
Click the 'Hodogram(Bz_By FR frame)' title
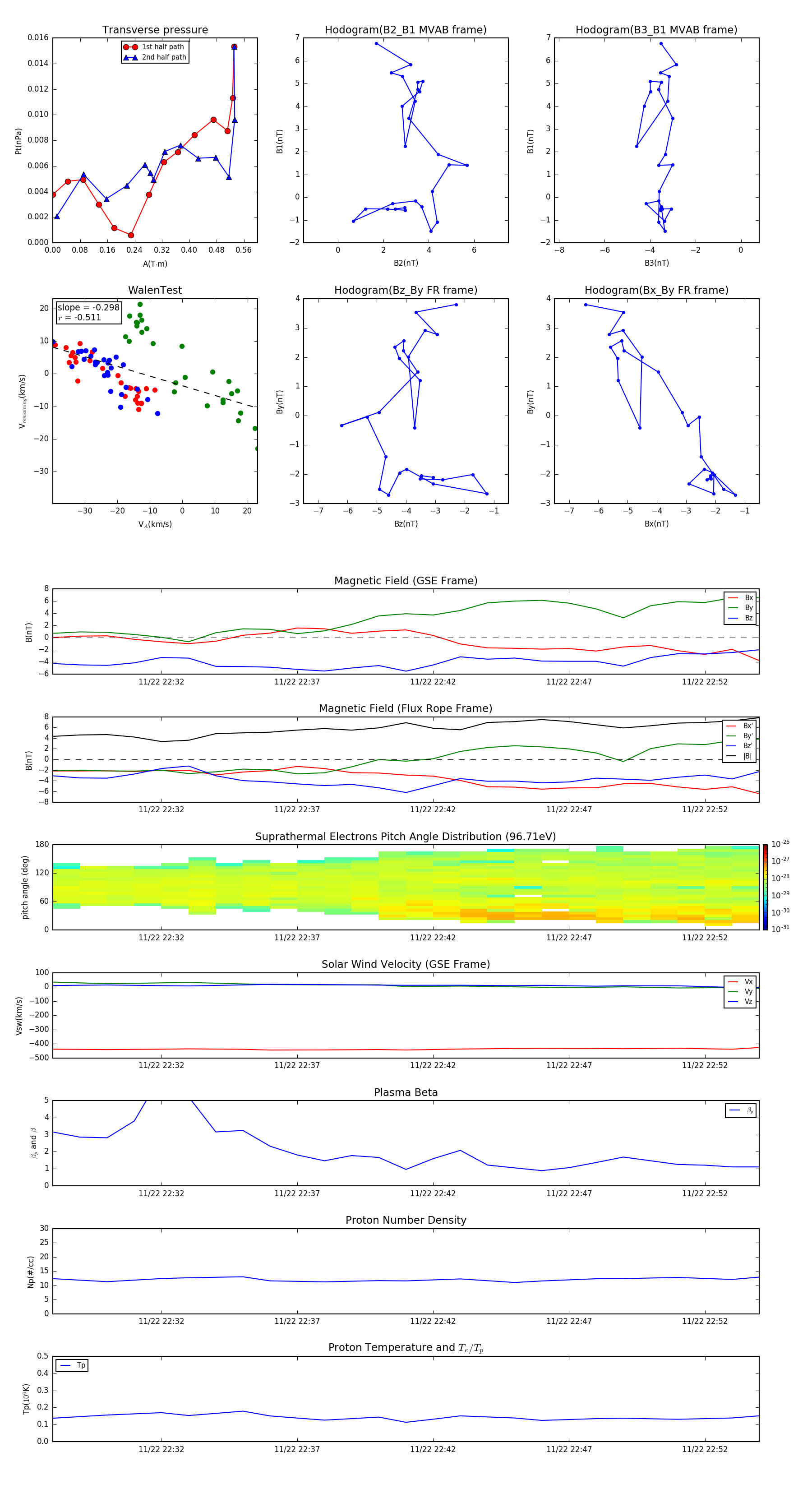click(x=406, y=290)
